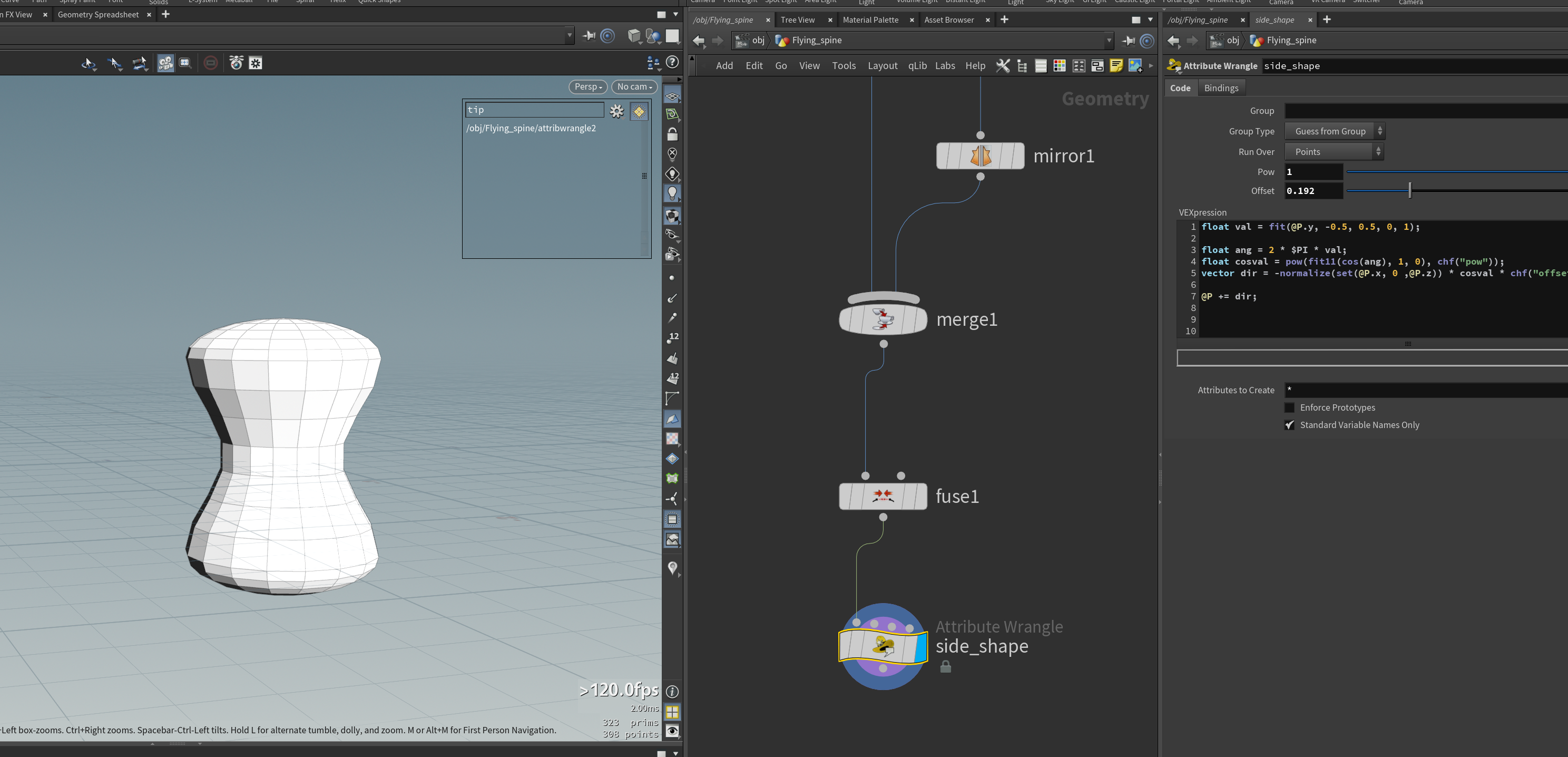Open the Layout menu in network editor

point(882,66)
